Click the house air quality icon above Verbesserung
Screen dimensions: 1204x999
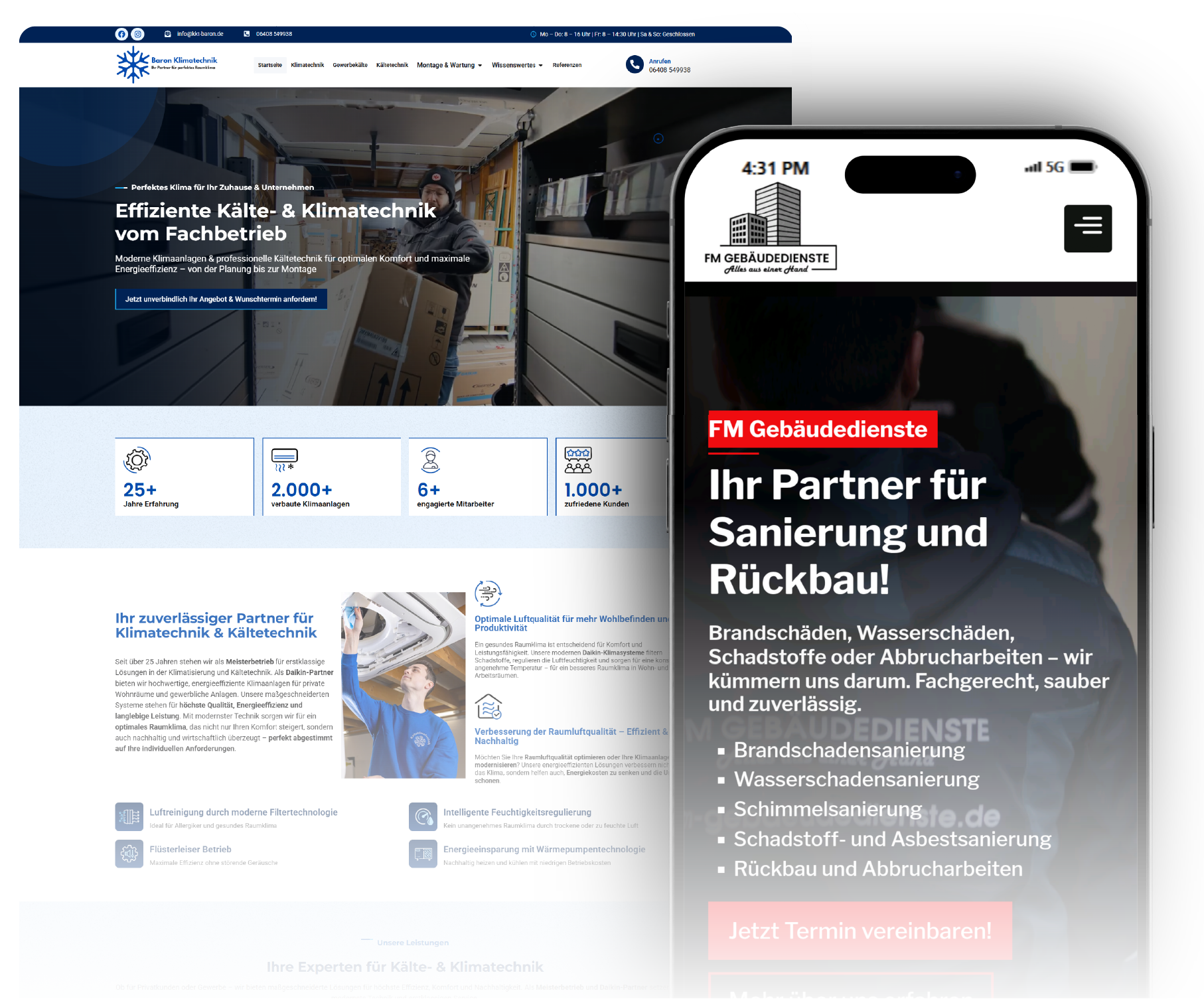point(489,706)
